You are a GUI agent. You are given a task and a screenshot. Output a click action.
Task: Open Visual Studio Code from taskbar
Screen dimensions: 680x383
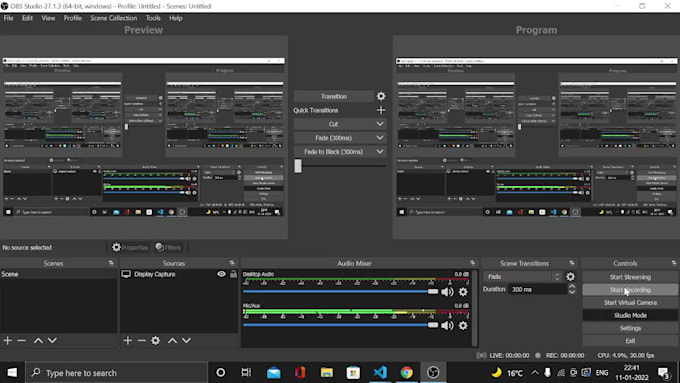tap(380, 373)
